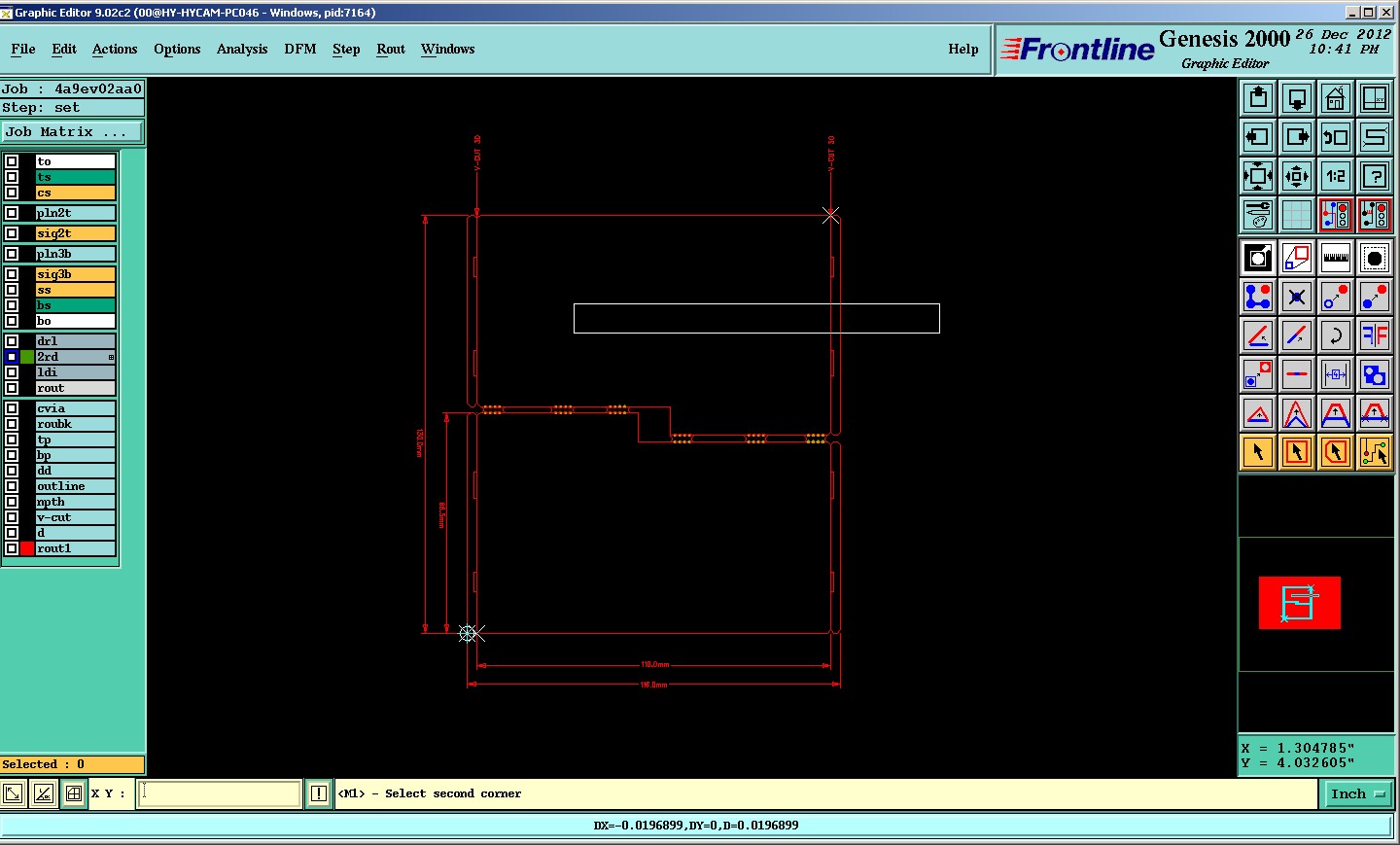Open the wrench and palette settings icon

[x=1258, y=215]
